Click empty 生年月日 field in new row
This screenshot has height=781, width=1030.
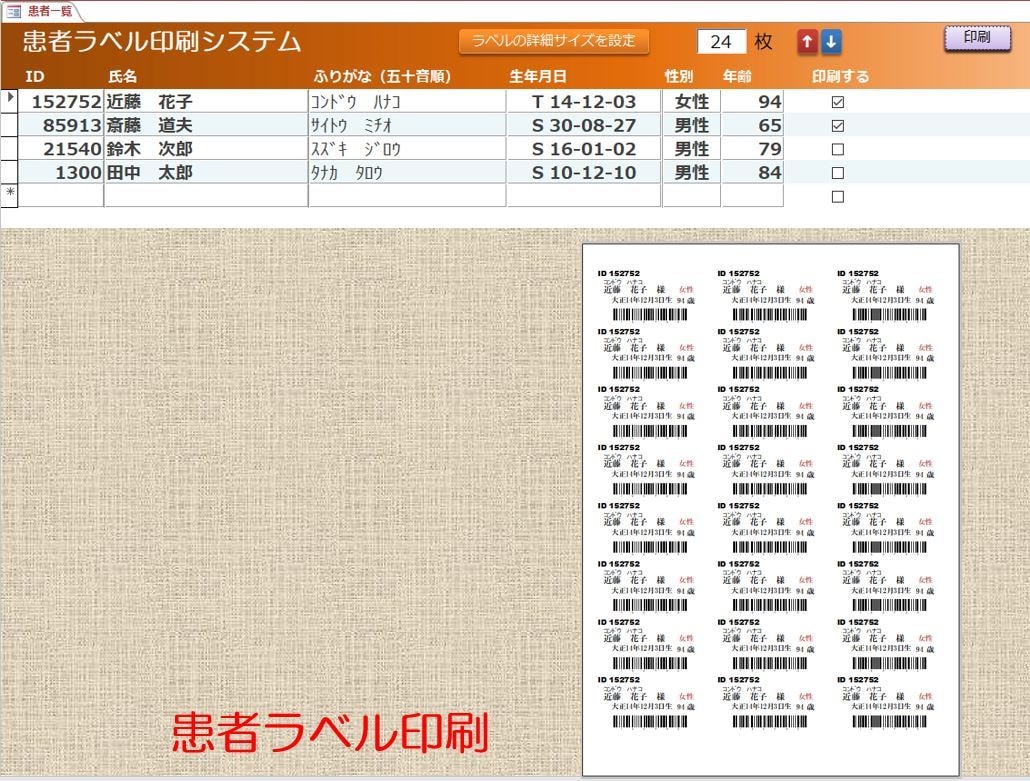[583, 196]
